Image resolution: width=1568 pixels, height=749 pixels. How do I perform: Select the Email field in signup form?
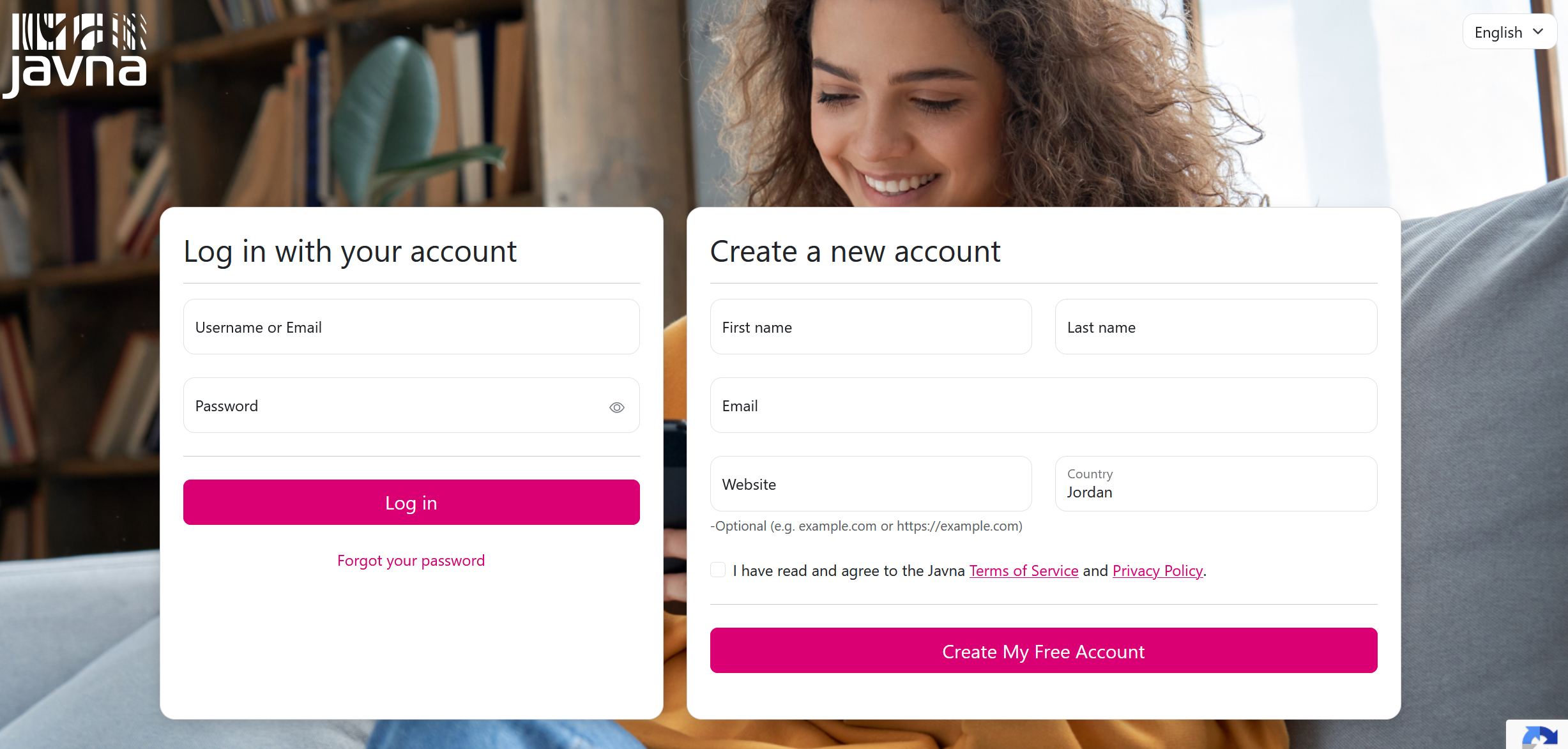pos(1044,405)
